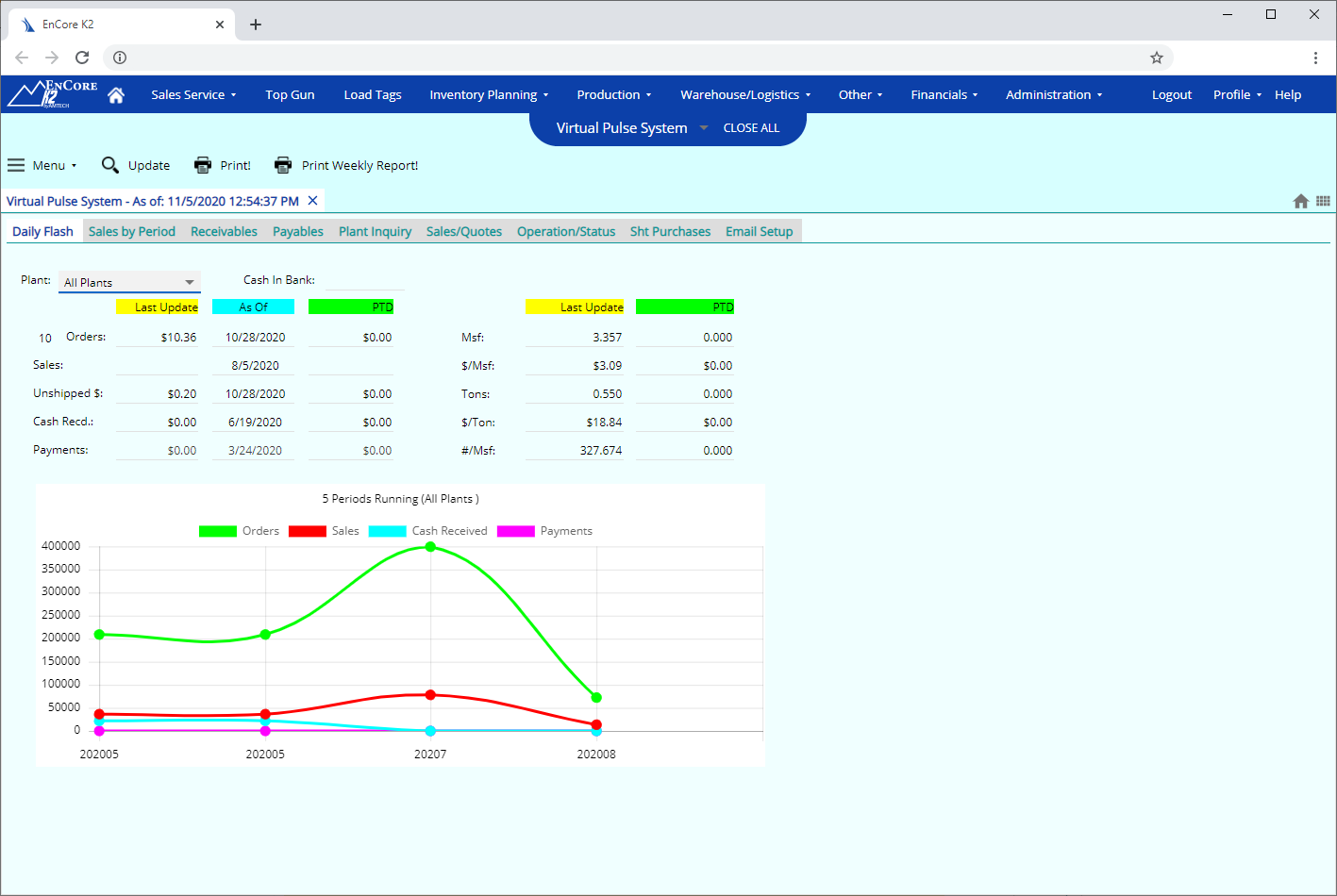Click the Logout link
The image size is (1337, 896).
pyautogui.click(x=1172, y=95)
